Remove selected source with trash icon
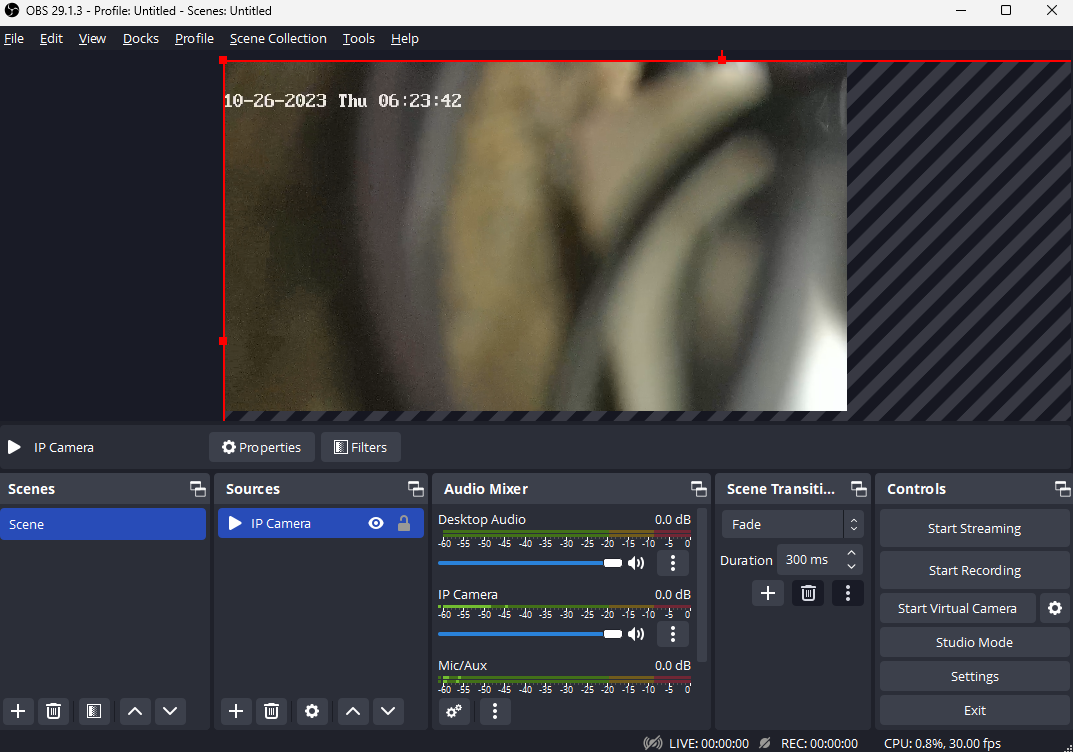This screenshot has height=752, width=1073. click(271, 711)
